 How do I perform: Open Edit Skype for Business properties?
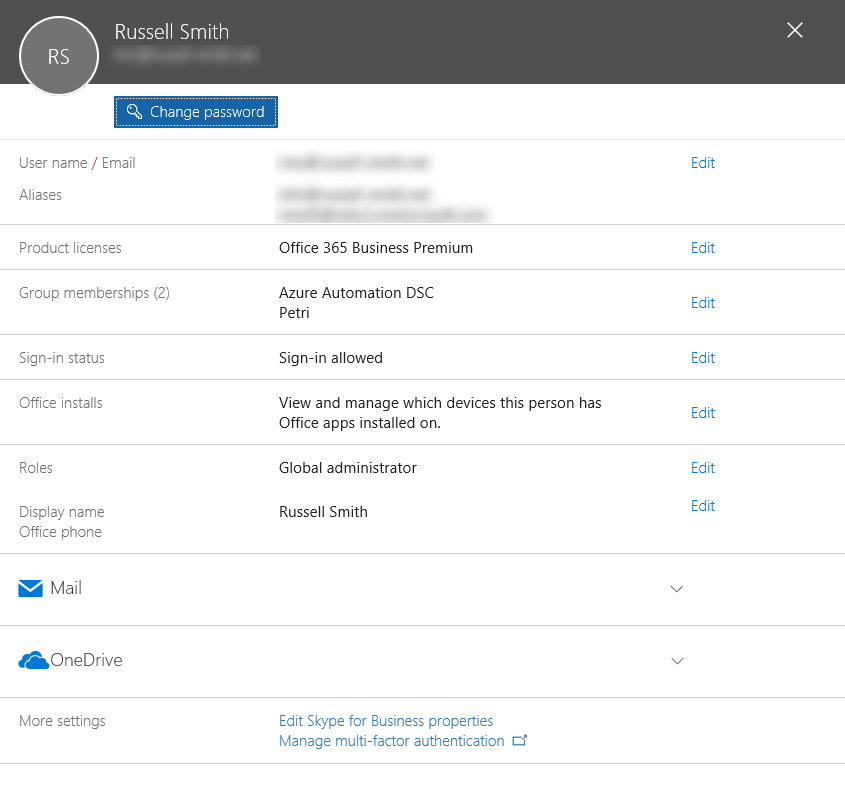385,720
